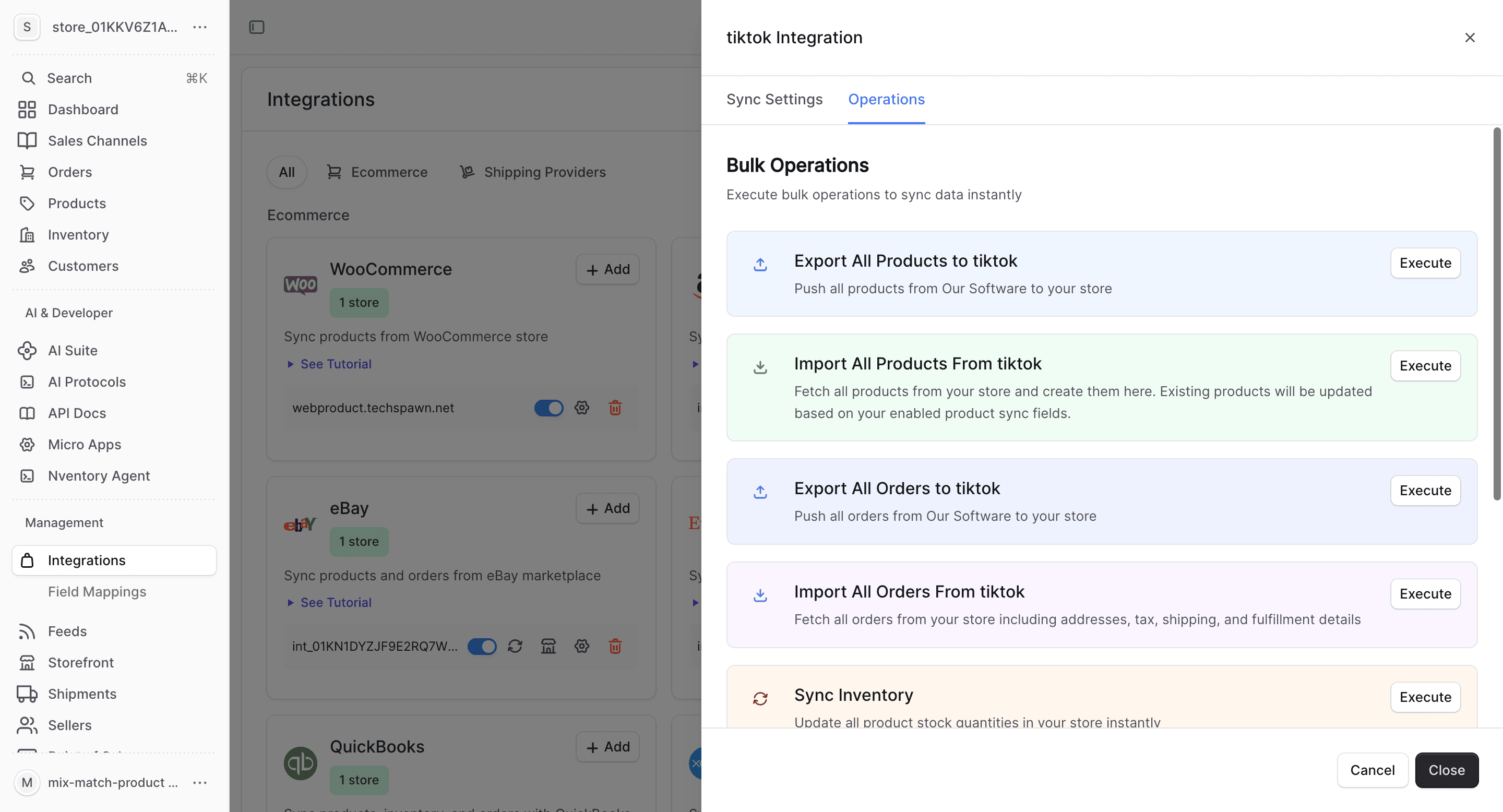
Task: Click the QuickBooks logo
Action: (301, 763)
